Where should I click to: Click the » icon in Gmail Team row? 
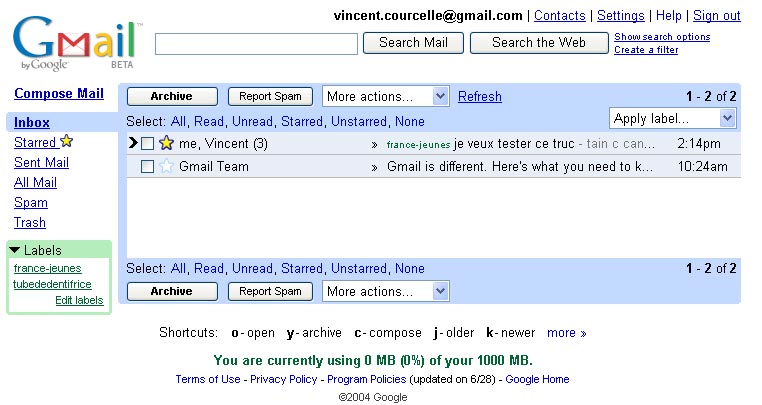[375, 167]
